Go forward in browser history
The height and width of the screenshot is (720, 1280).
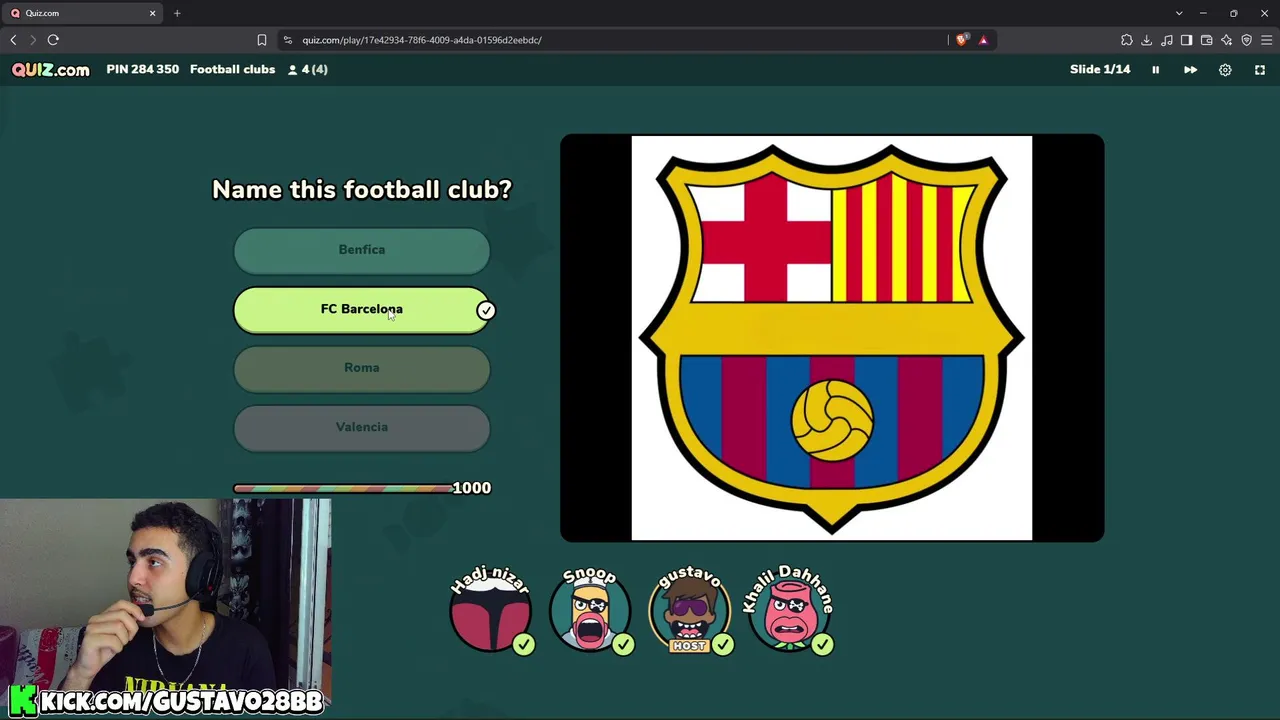point(32,40)
